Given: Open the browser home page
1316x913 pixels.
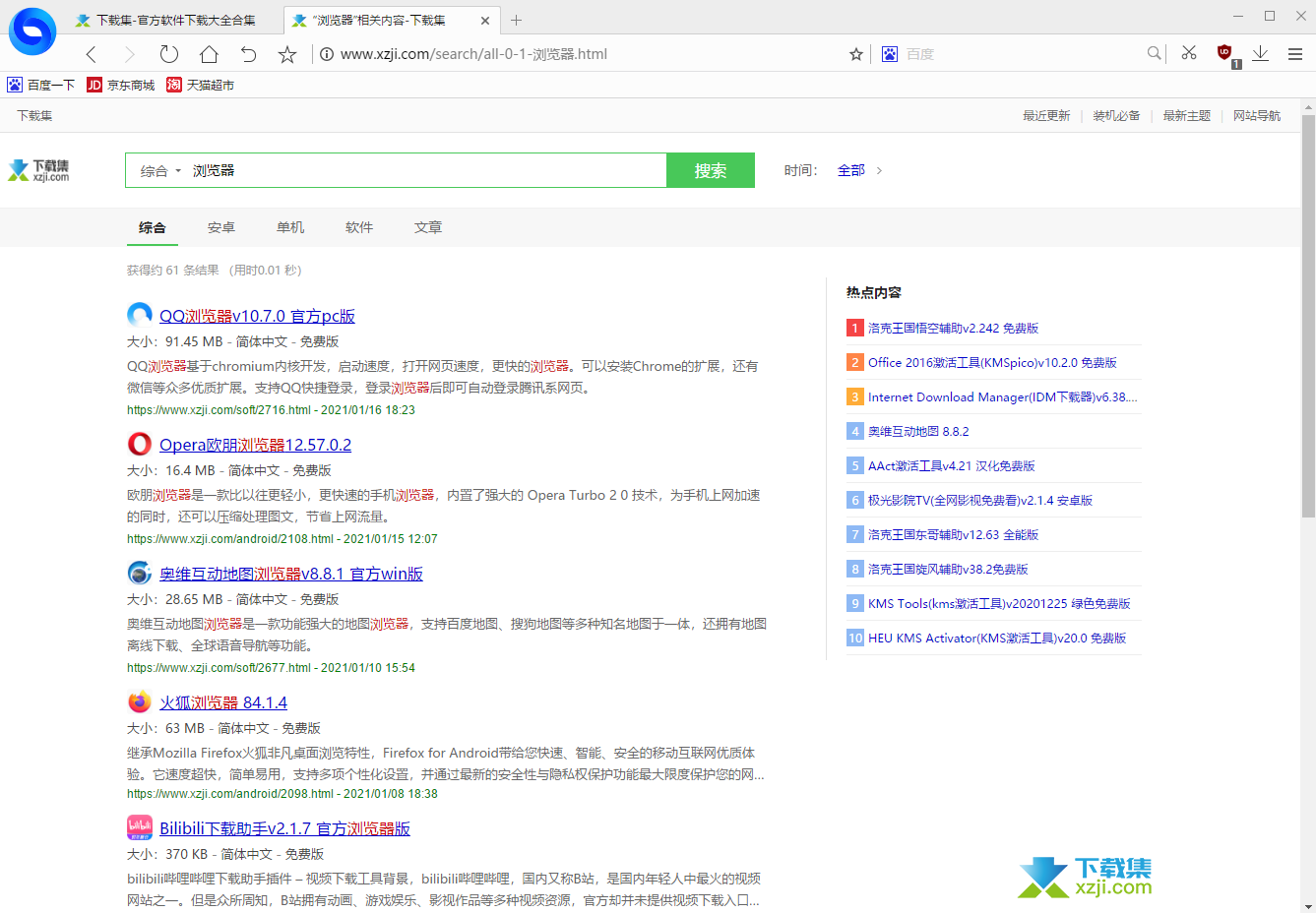Looking at the screenshot, I should [x=209, y=54].
